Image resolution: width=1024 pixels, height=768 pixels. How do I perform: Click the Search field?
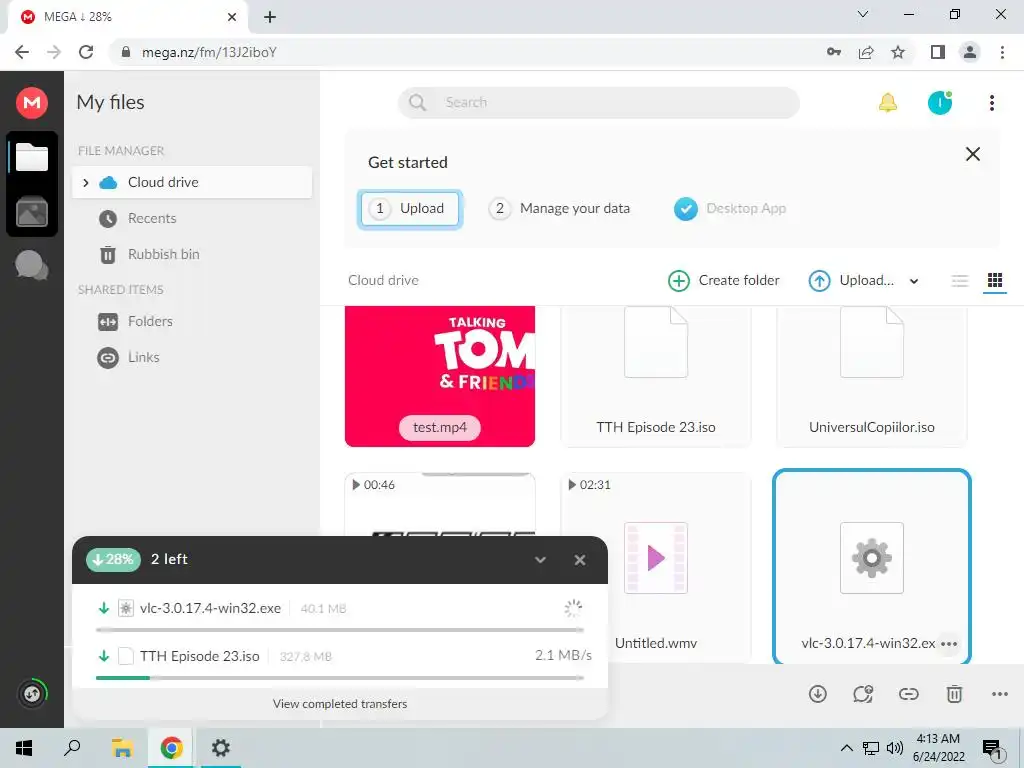(x=598, y=103)
